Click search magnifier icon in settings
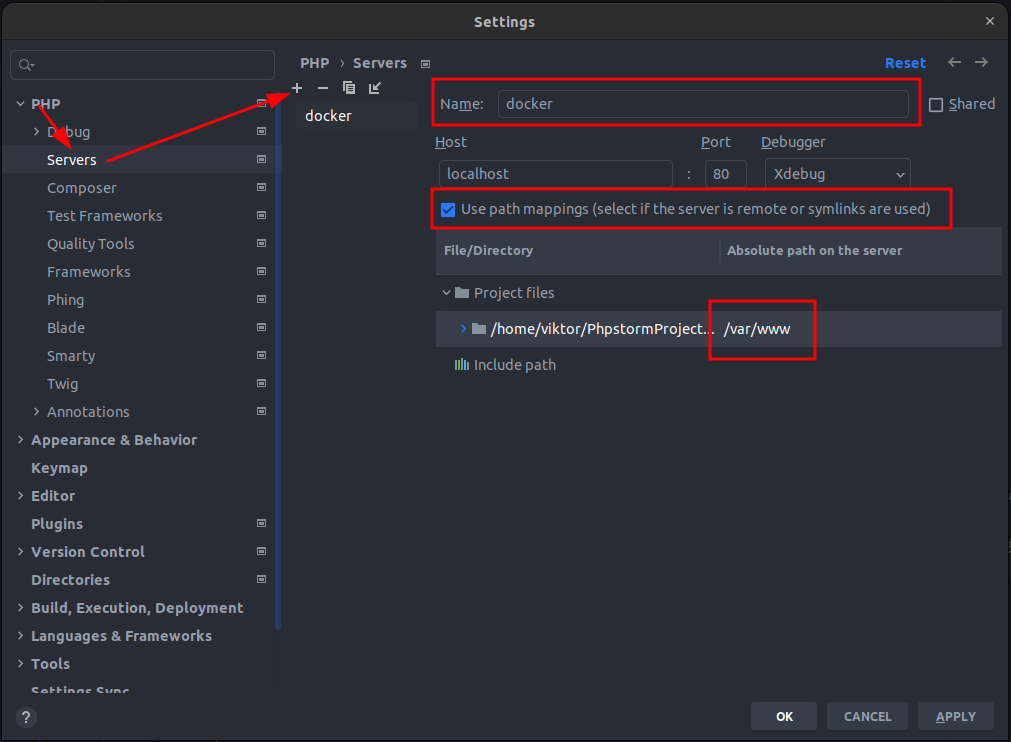 tap(26, 64)
